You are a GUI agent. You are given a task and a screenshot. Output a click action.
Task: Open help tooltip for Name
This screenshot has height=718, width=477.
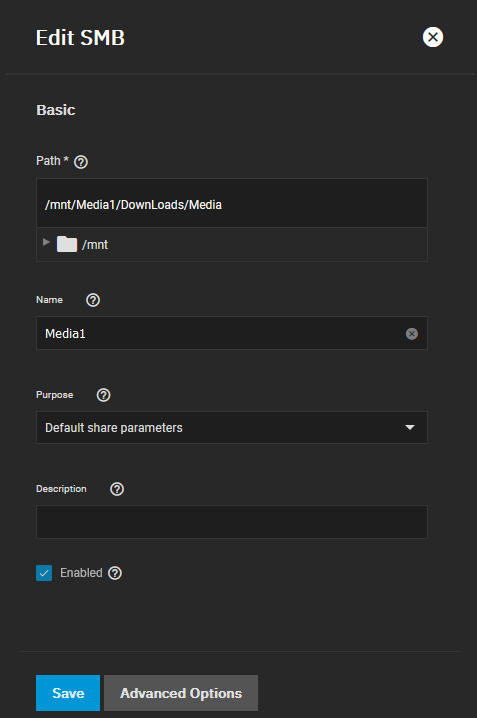tap(93, 300)
